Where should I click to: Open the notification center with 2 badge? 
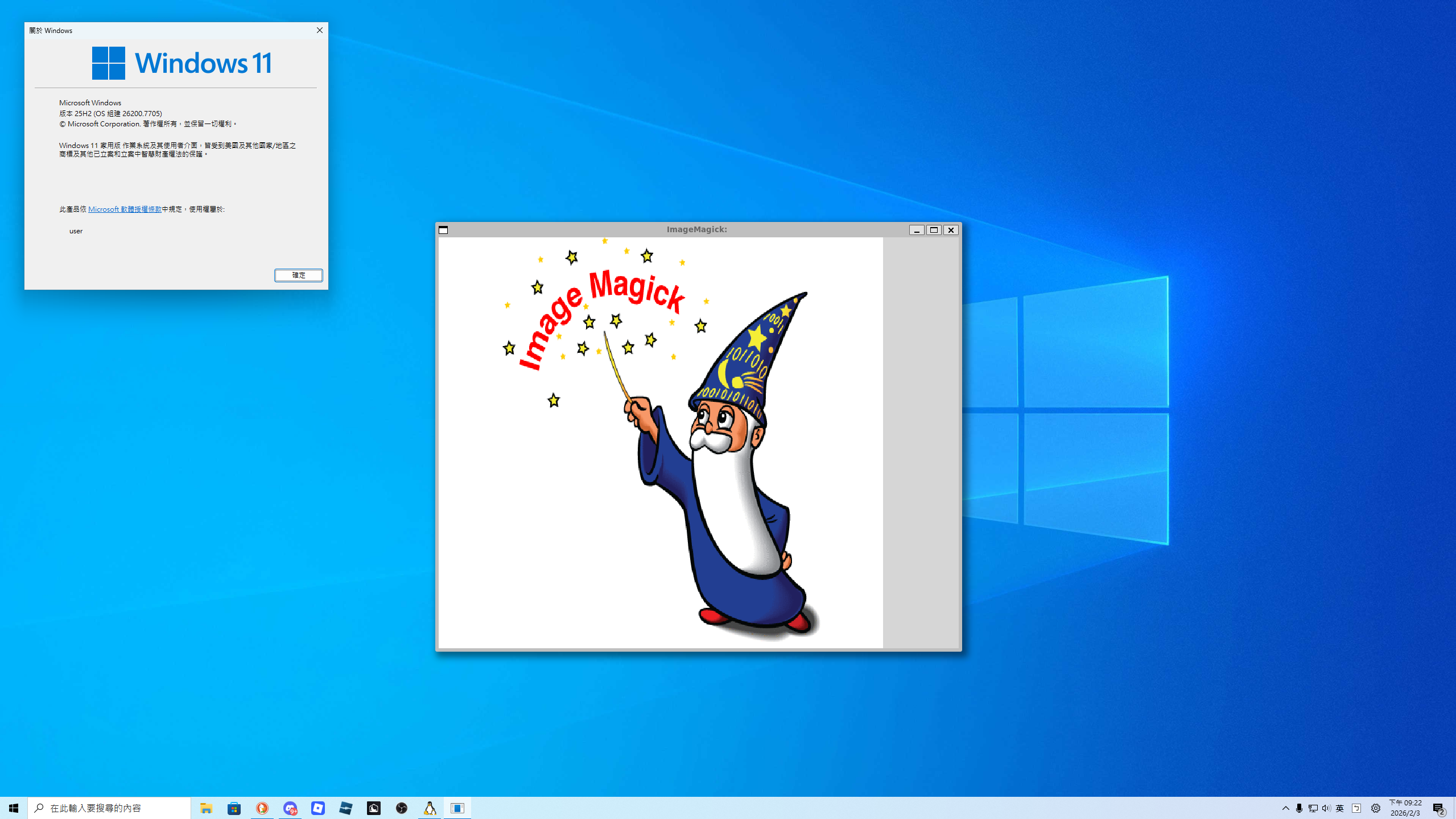point(1439,808)
